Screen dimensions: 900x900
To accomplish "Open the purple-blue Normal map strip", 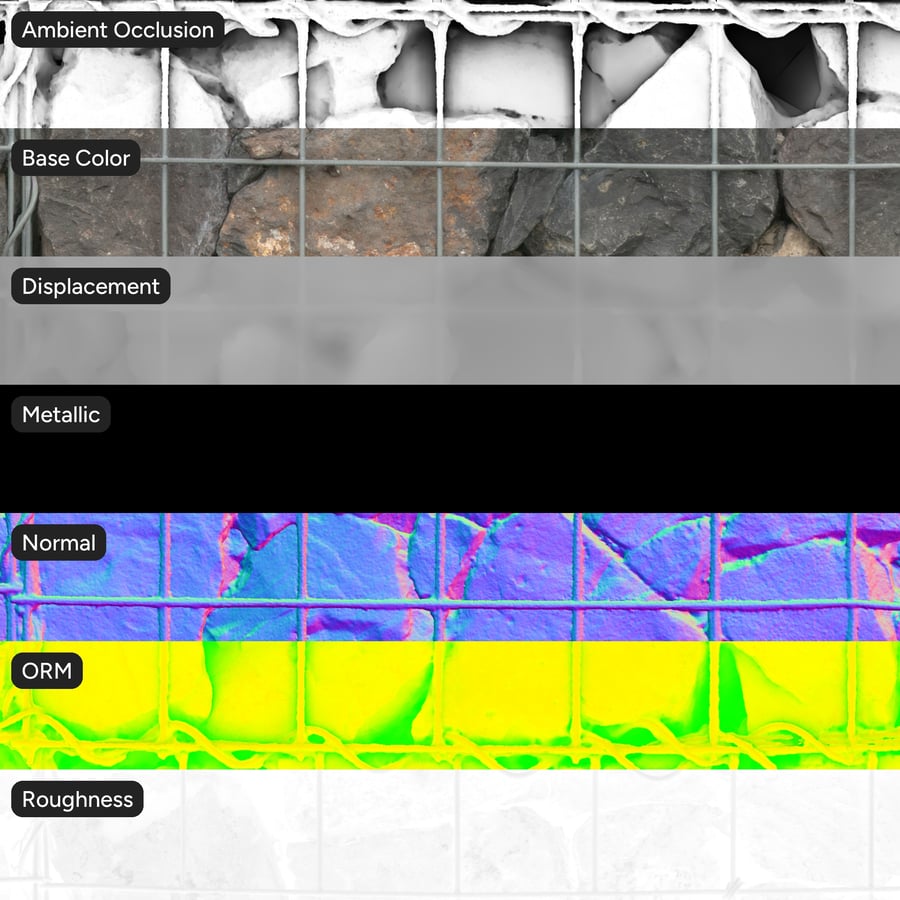I will tap(450, 577).
